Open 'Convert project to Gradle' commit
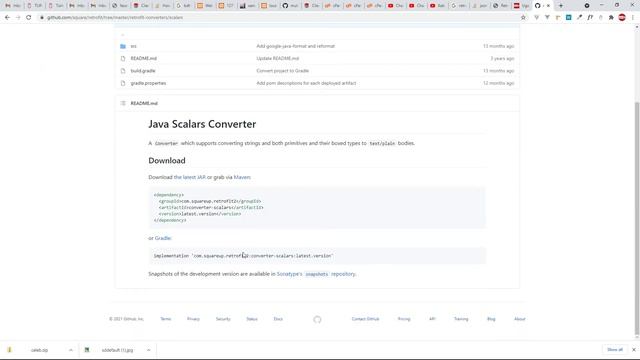Image resolution: width=640 pixels, height=360 pixels. click(282, 71)
